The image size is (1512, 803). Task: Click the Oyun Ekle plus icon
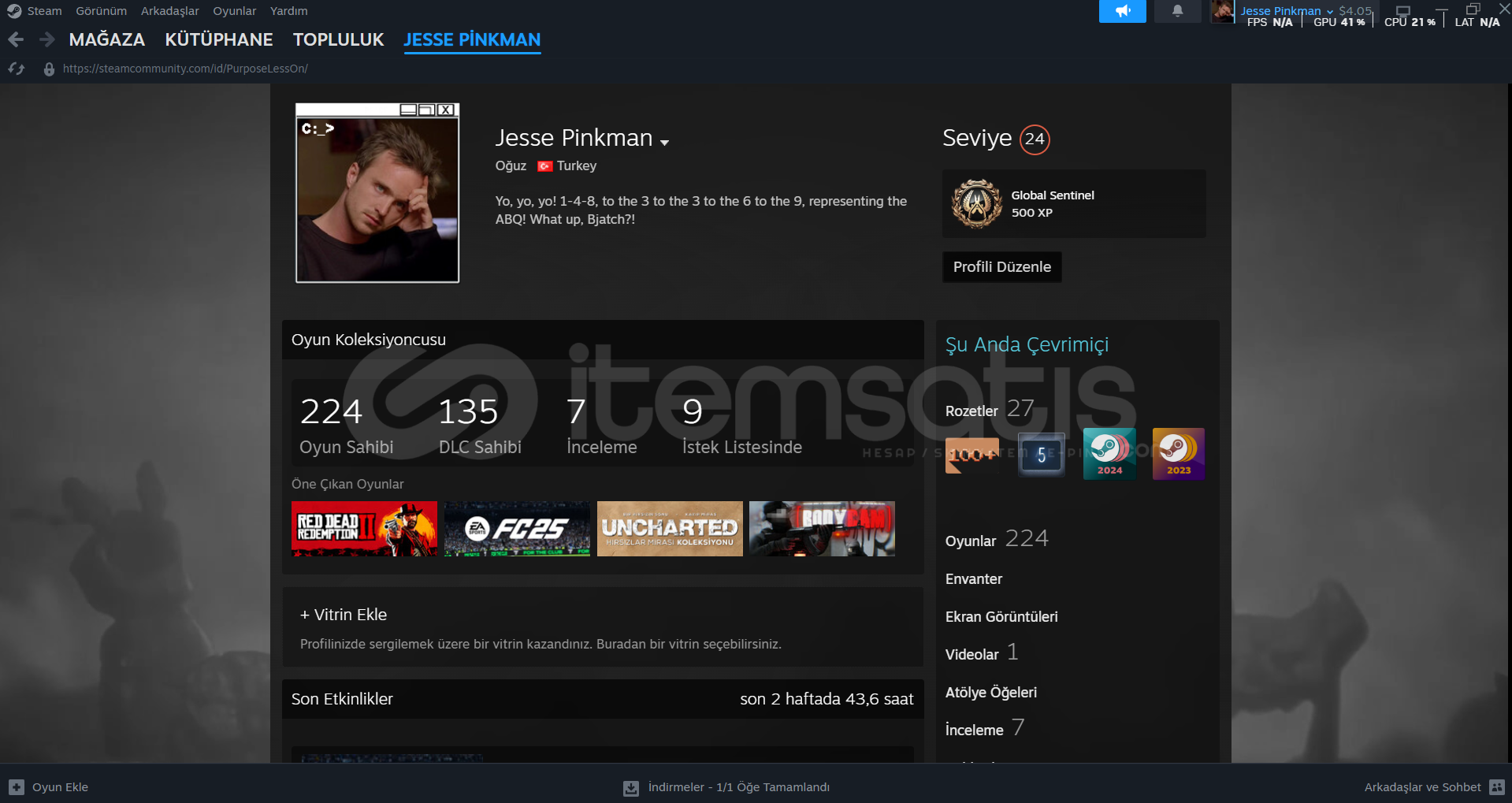17,787
